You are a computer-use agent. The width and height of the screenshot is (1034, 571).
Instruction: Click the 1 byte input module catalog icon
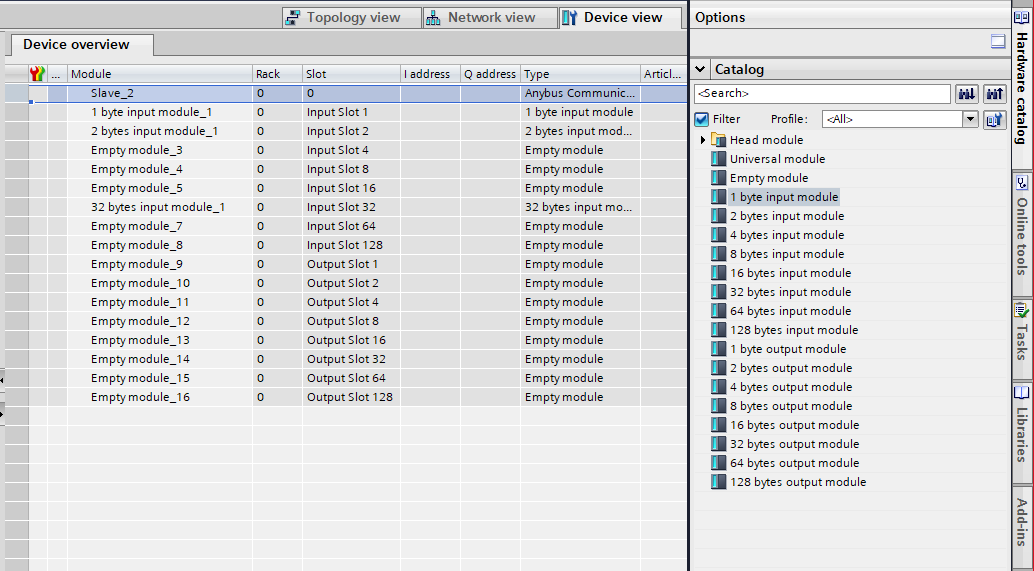tap(718, 196)
